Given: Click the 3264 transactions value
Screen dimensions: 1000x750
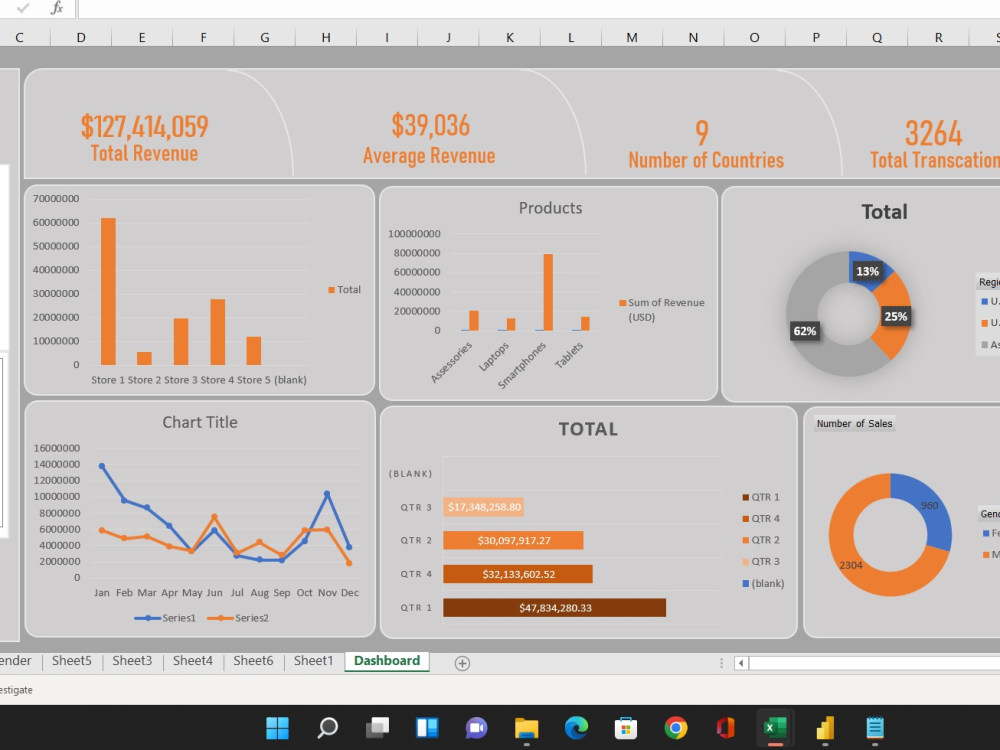Looking at the screenshot, I should [934, 133].
